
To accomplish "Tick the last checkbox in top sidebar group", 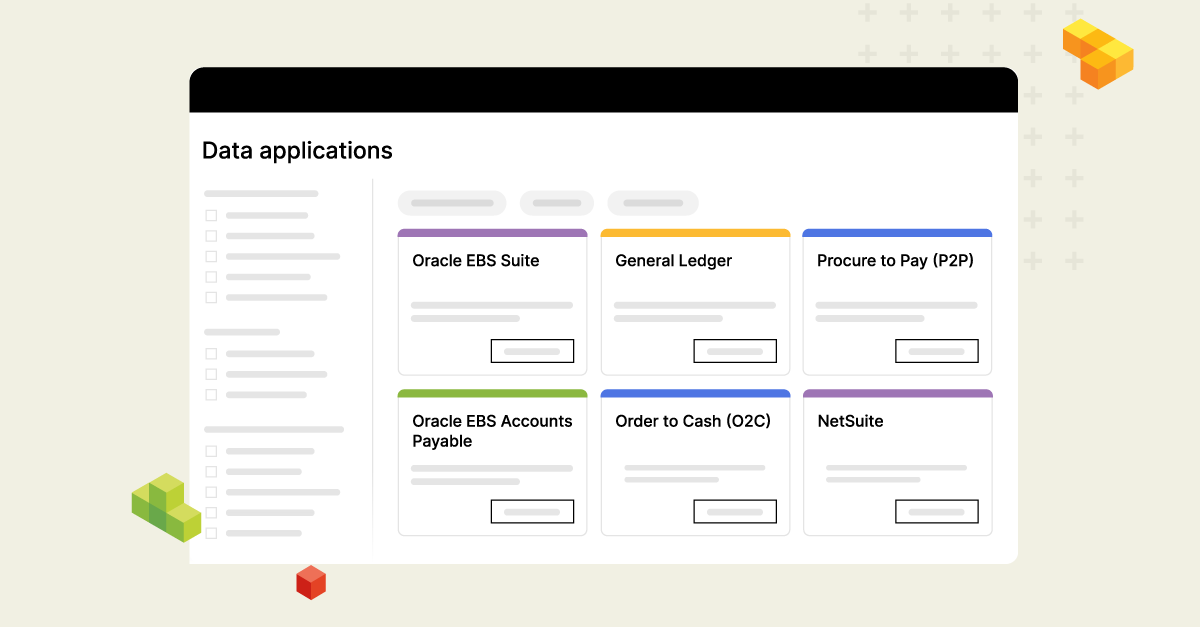I will [211, 297].
